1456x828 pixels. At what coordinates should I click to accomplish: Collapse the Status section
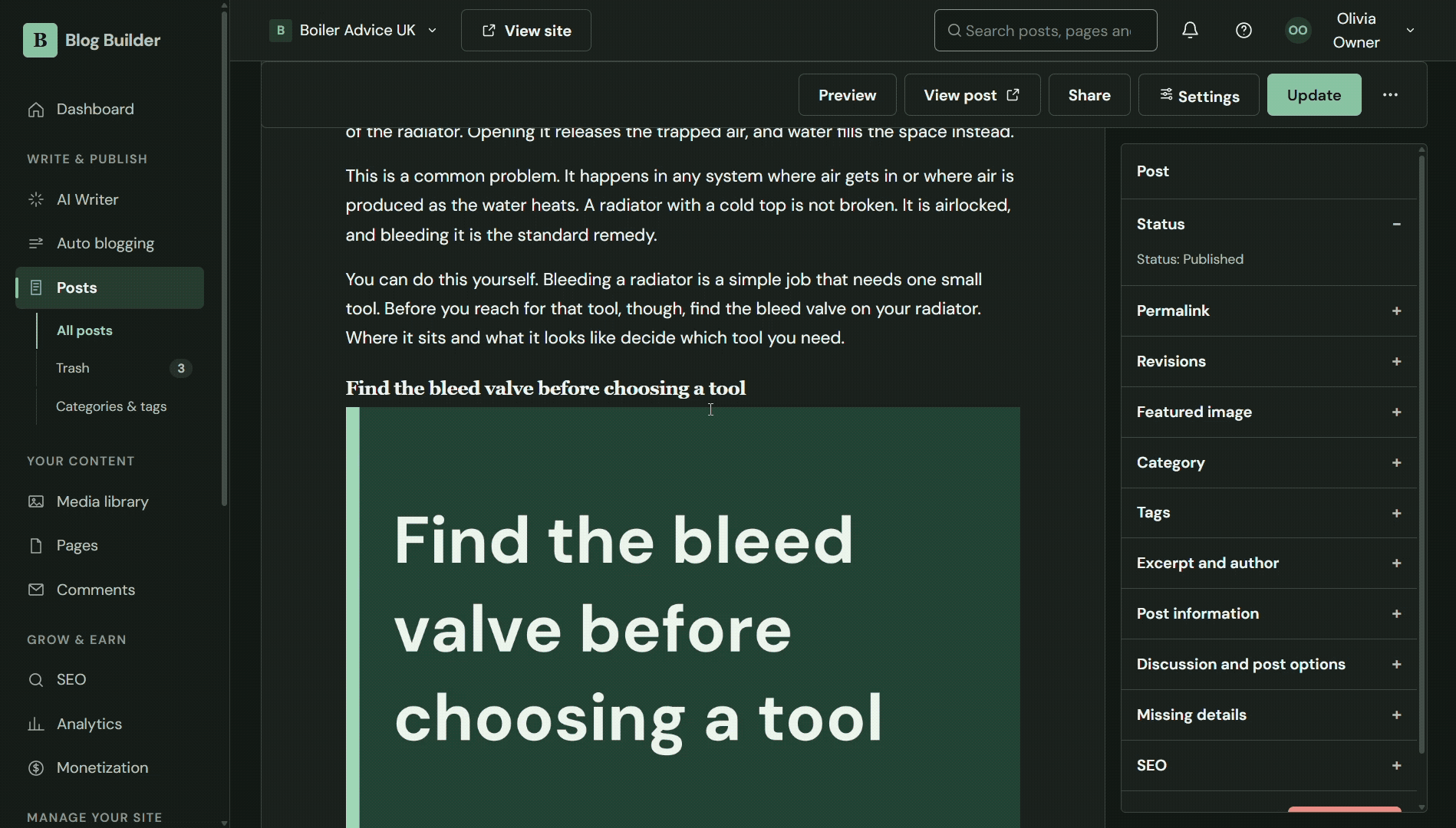(1397, 225)
